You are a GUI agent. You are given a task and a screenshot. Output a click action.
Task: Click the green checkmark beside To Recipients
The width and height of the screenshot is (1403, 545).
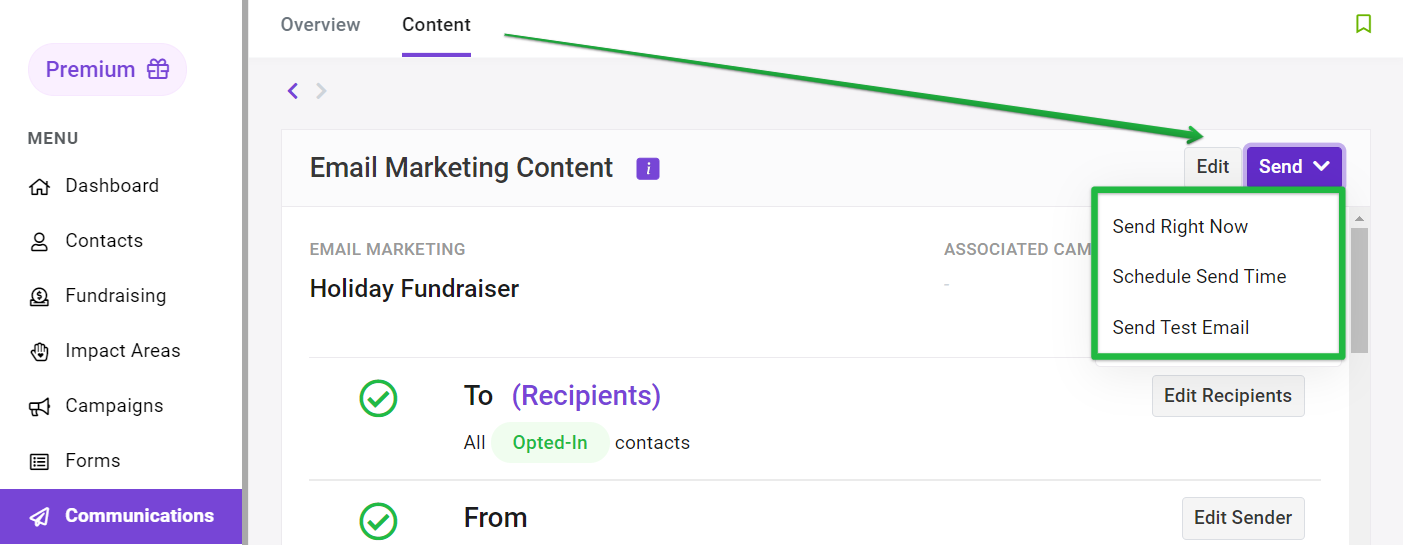tap(378, 399)
